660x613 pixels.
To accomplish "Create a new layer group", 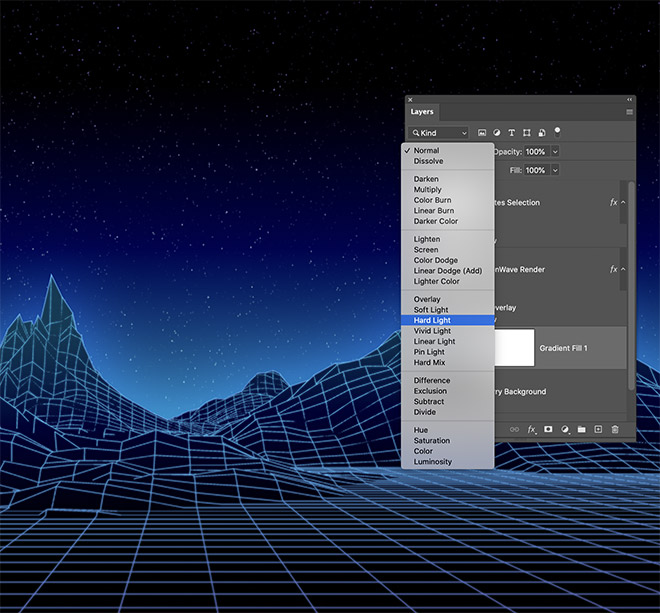I will click(581, 429).
